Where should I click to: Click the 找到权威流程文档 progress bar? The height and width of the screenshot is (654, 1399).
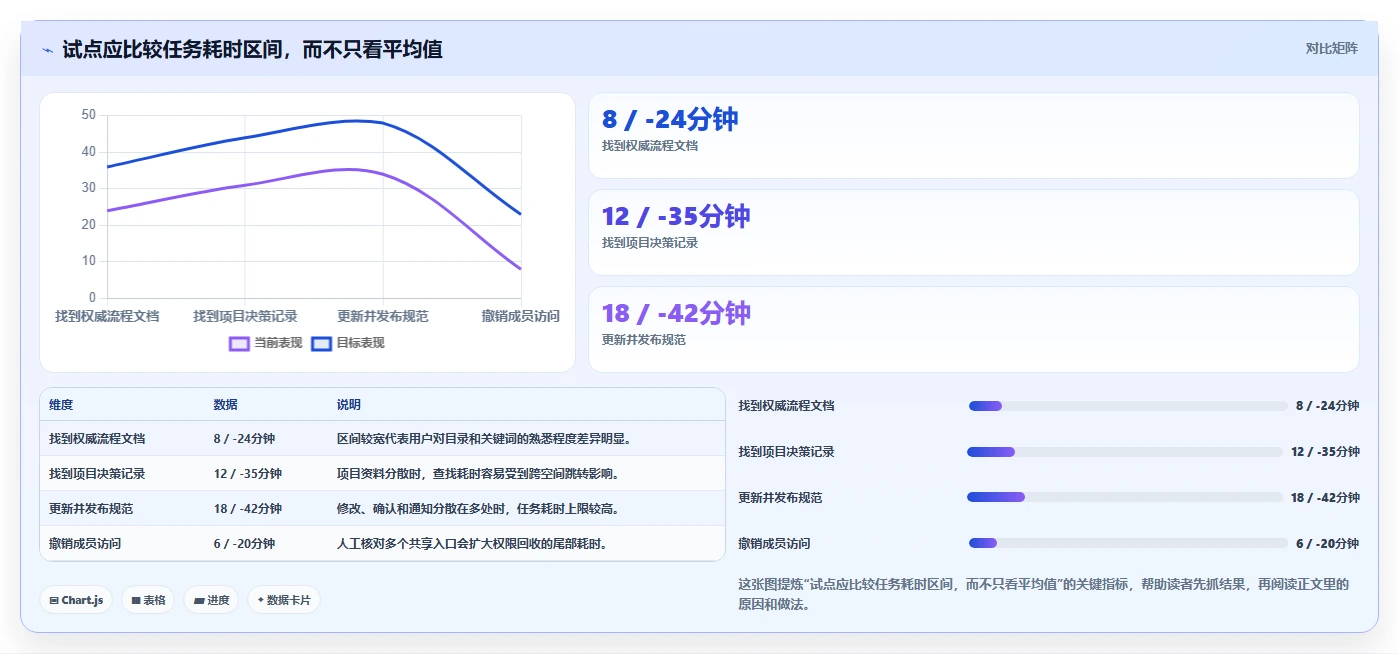point(1128,406)
